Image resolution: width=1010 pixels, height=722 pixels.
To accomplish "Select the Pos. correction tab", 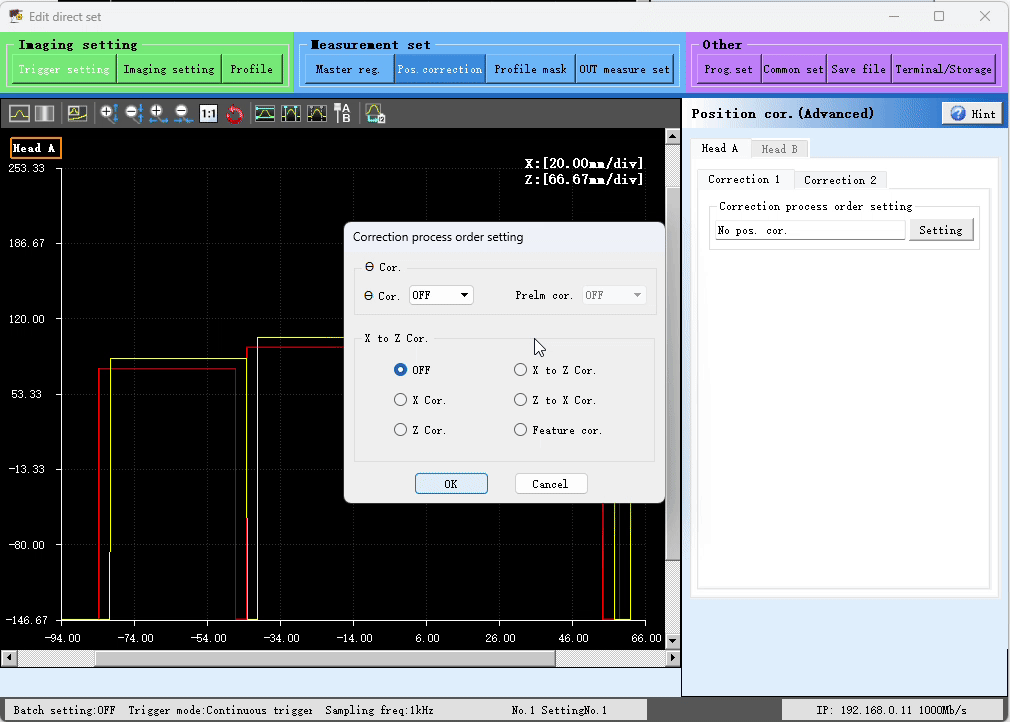I will pyautogui.click(x=439, y=69).
